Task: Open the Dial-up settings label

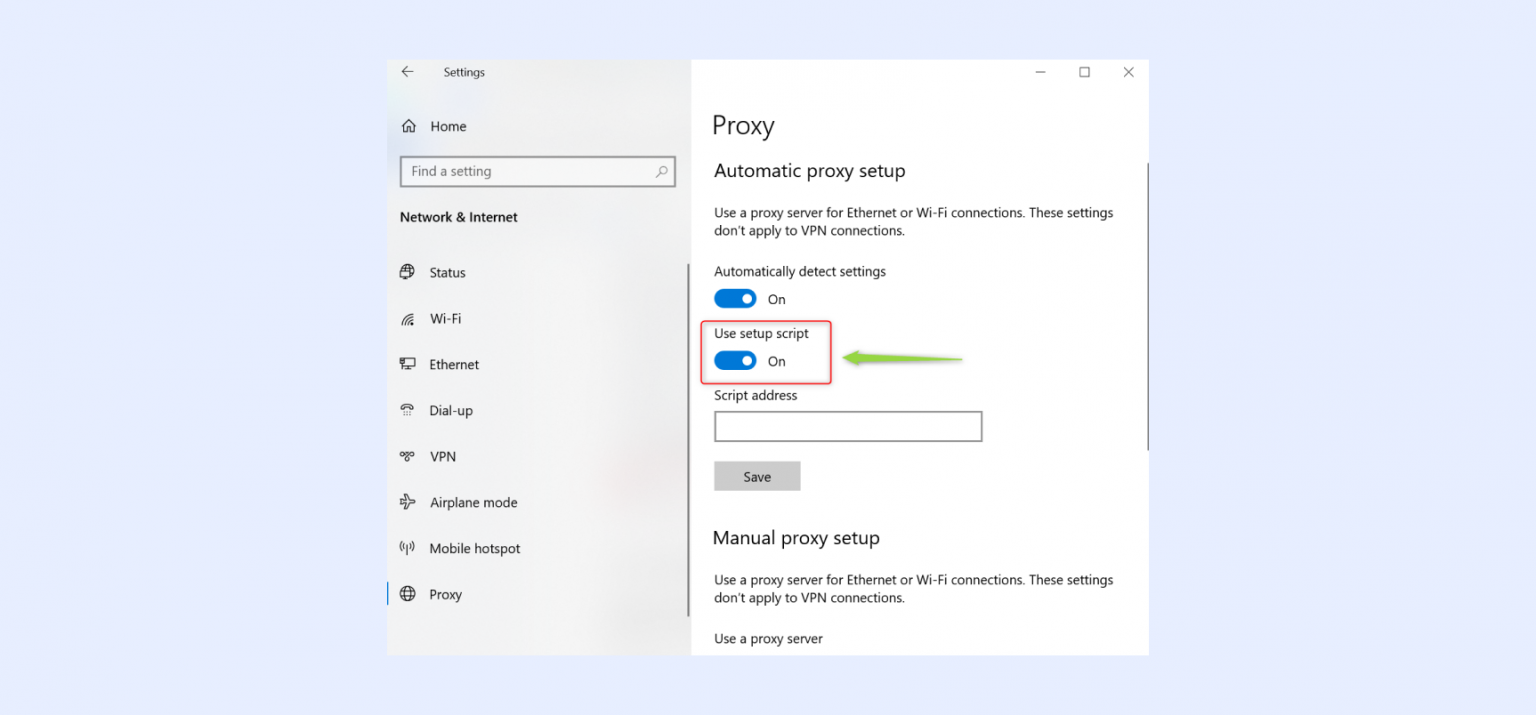Action: (451, 411)
